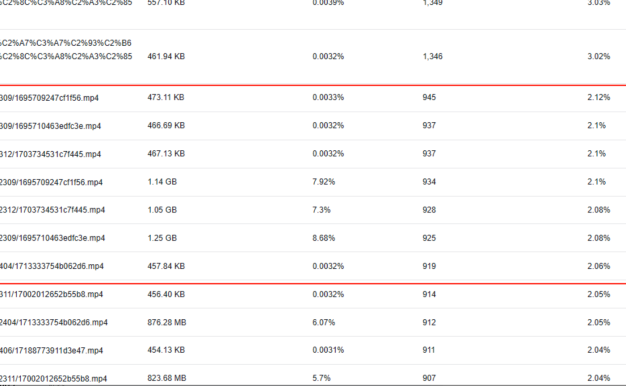Click file path 309/1695709247cf1f56.mp4
Viewport: 626px width, 386px height.
[x=49, y=98]
